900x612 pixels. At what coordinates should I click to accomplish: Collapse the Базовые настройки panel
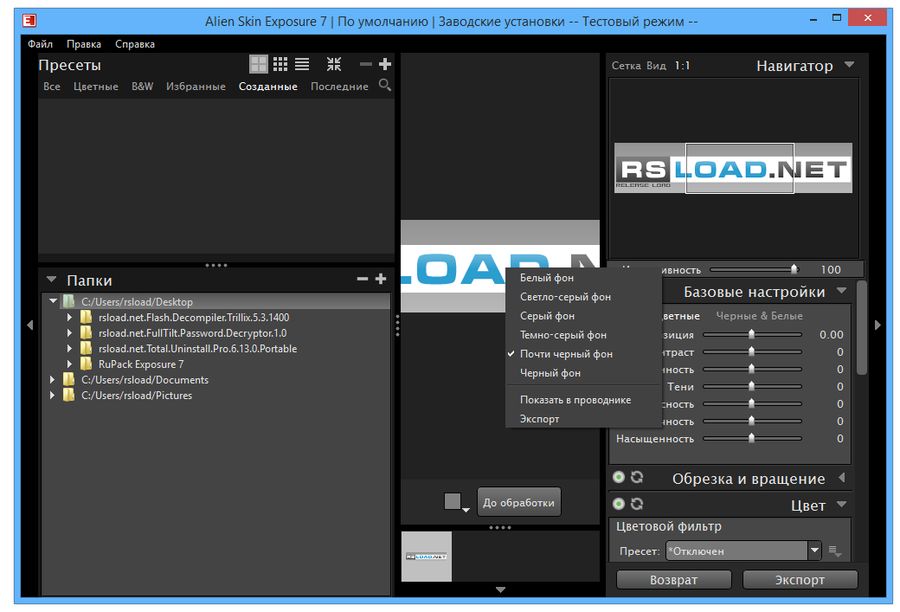click(841, 290)
